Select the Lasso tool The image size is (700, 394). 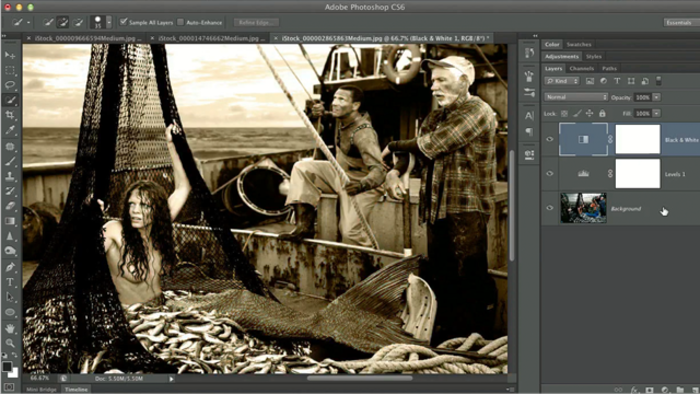10,85
